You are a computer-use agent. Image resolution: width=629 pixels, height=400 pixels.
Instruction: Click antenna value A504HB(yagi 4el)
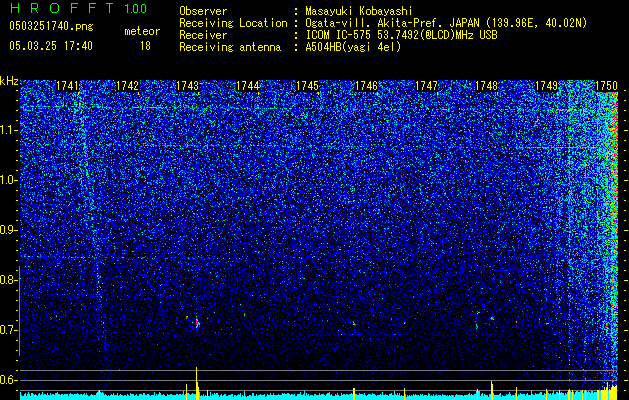(x=353, y=47)
